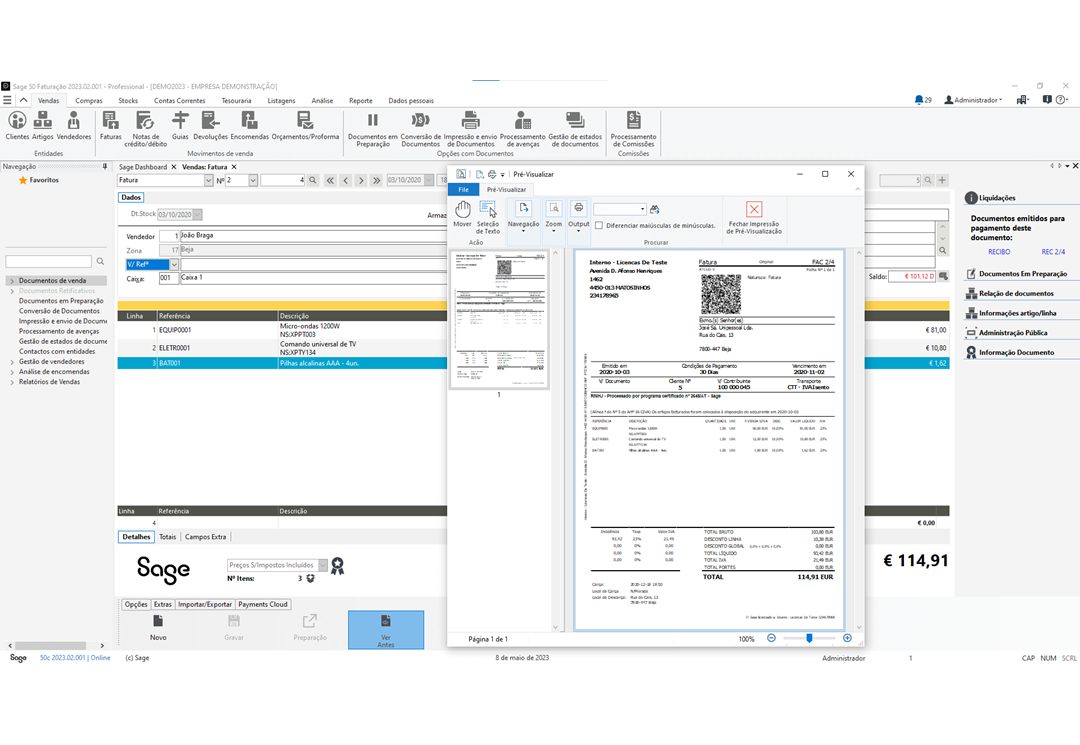Image resolution: width=1080 pixels, height=745 pixels.
Task: Click zoom in plus button in preview
Action: tap(847, 638)
